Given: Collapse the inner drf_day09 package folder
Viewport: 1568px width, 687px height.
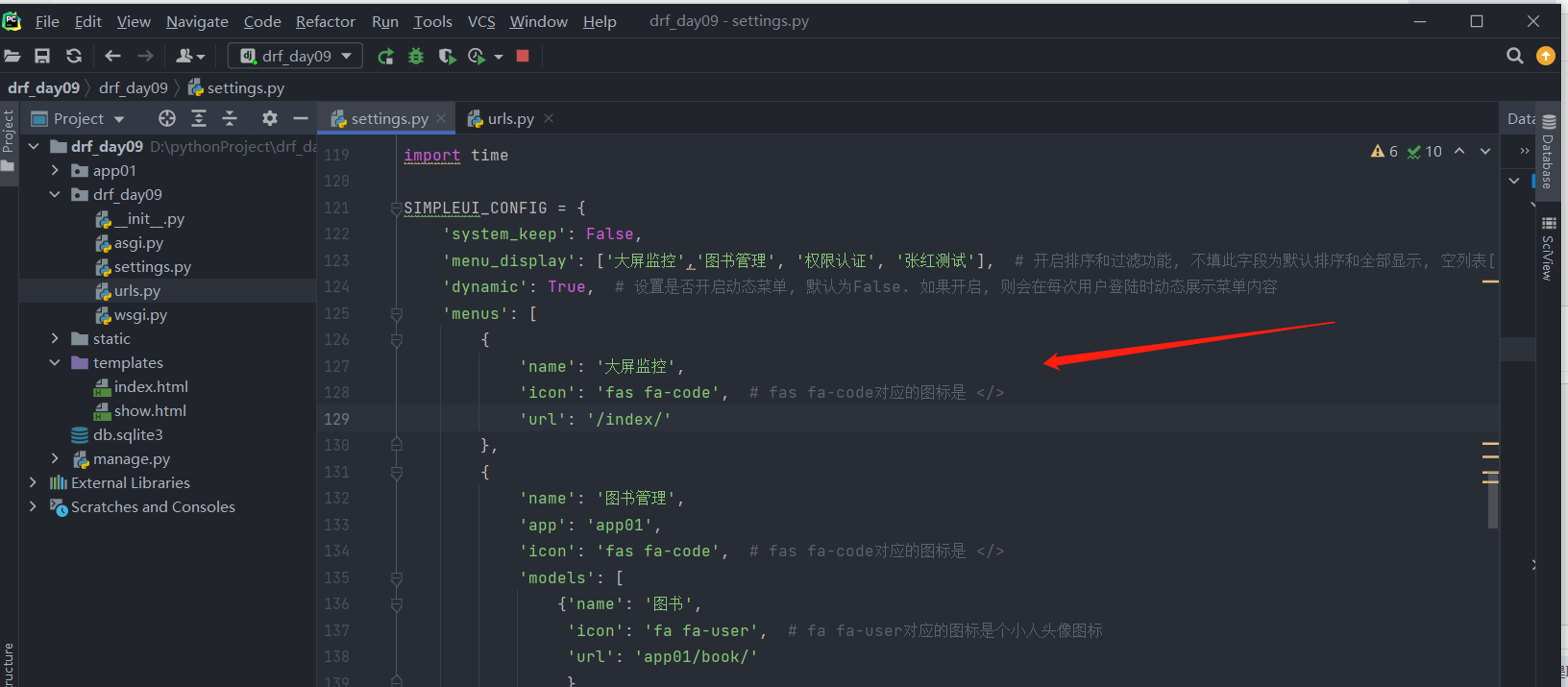Looking at the screenshot, I should tap(55, 194).
